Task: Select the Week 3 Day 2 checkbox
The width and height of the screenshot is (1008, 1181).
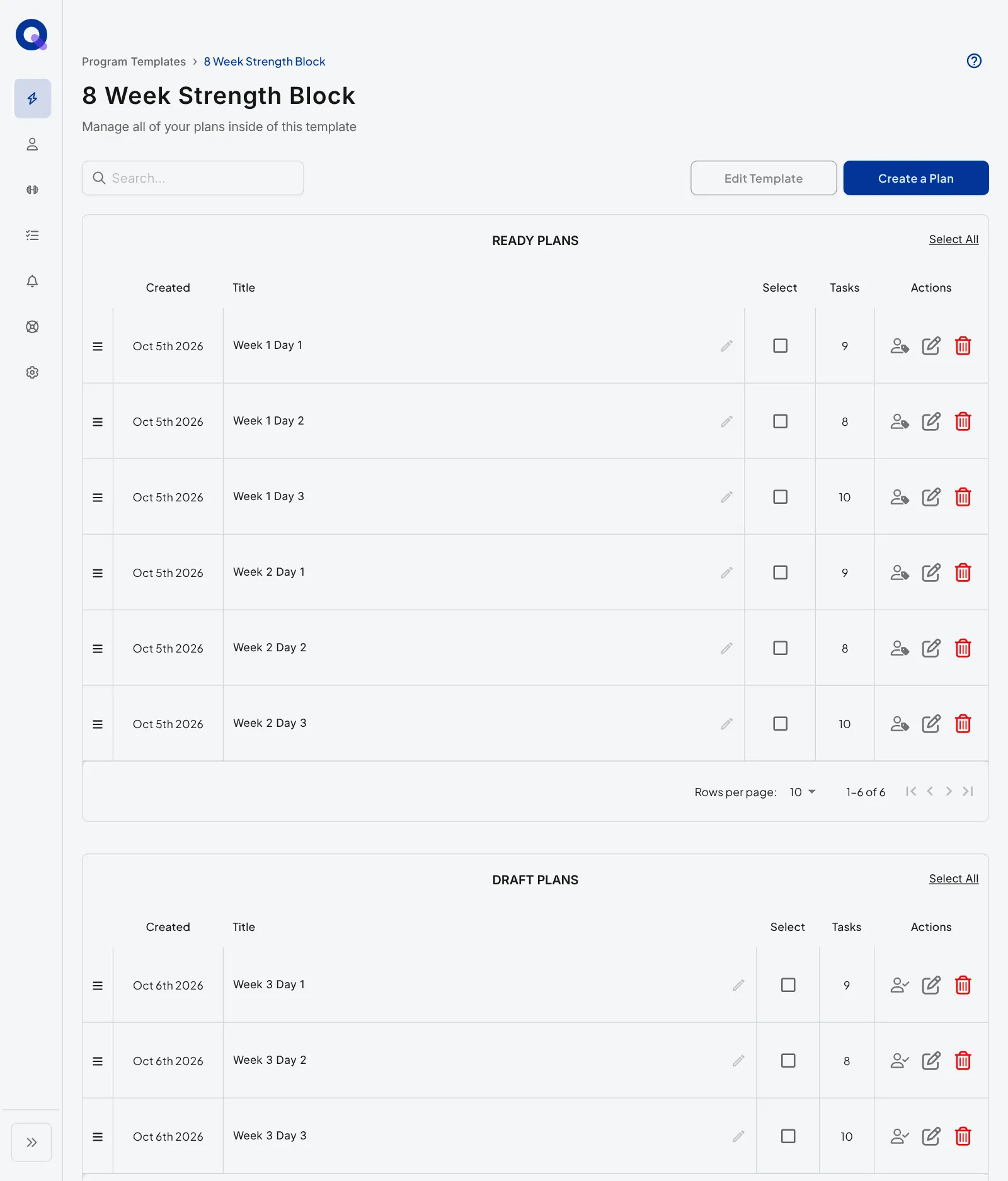Action: tap(788, 1061)
